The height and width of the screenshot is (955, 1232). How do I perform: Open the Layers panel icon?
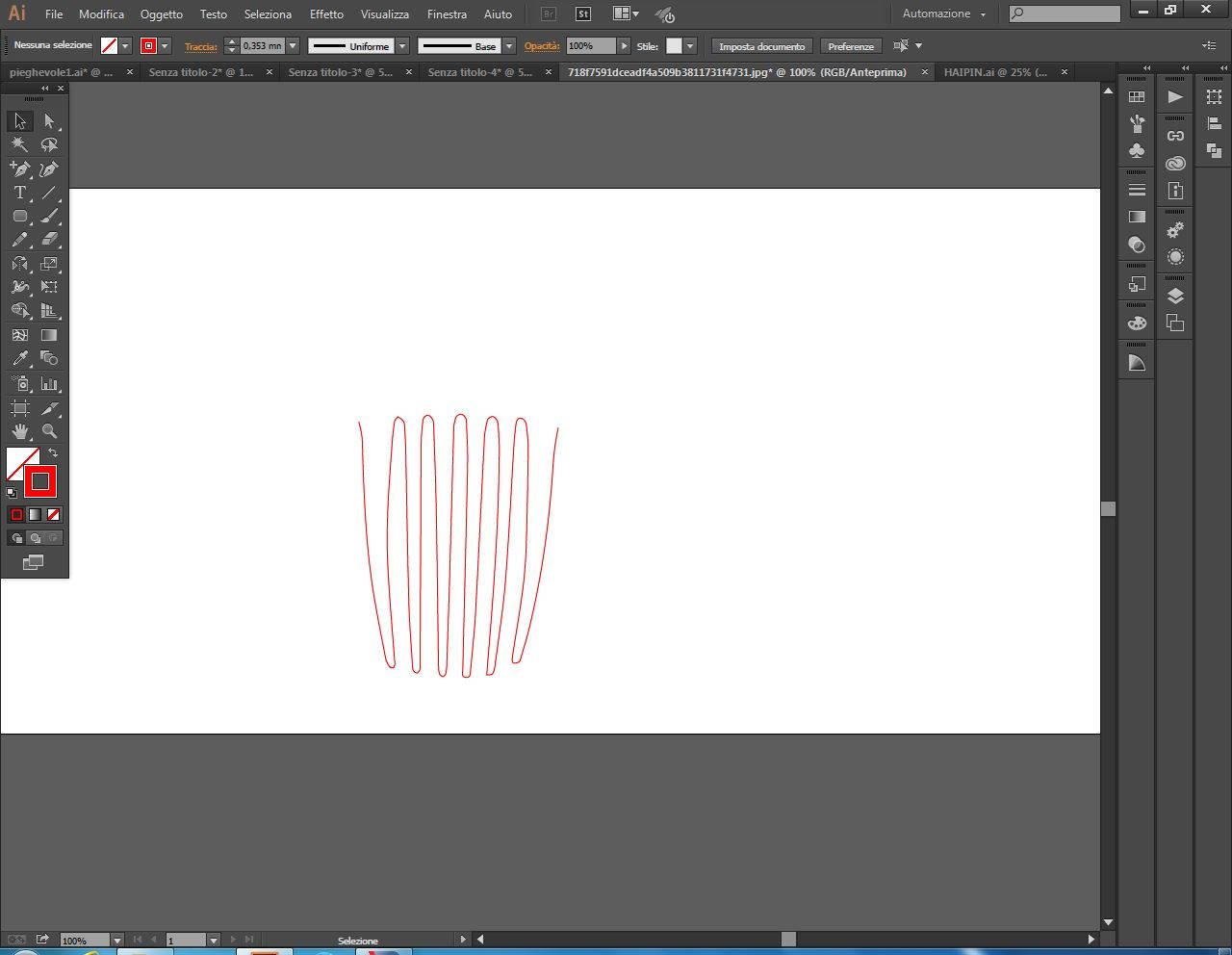pyautogui.click(x=1175, y=296)
